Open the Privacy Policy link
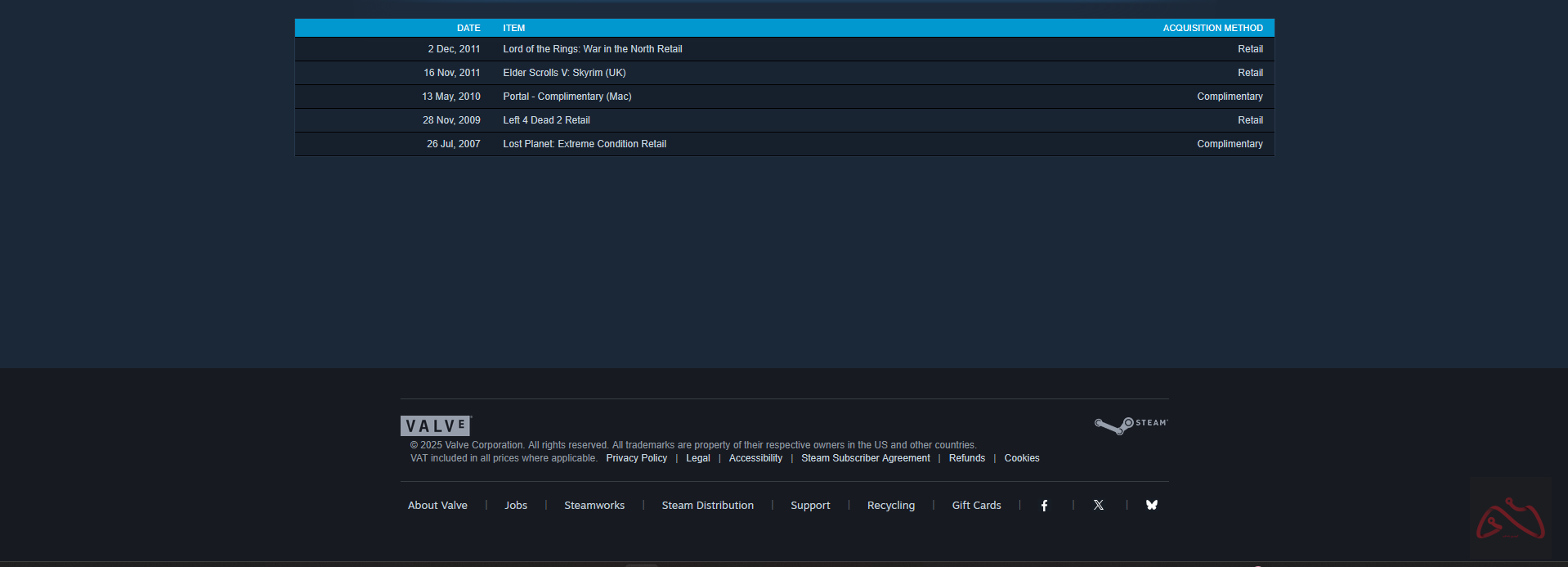Image resolution: width=1568 pixels, height=567 pixels. tap(636, 458)
